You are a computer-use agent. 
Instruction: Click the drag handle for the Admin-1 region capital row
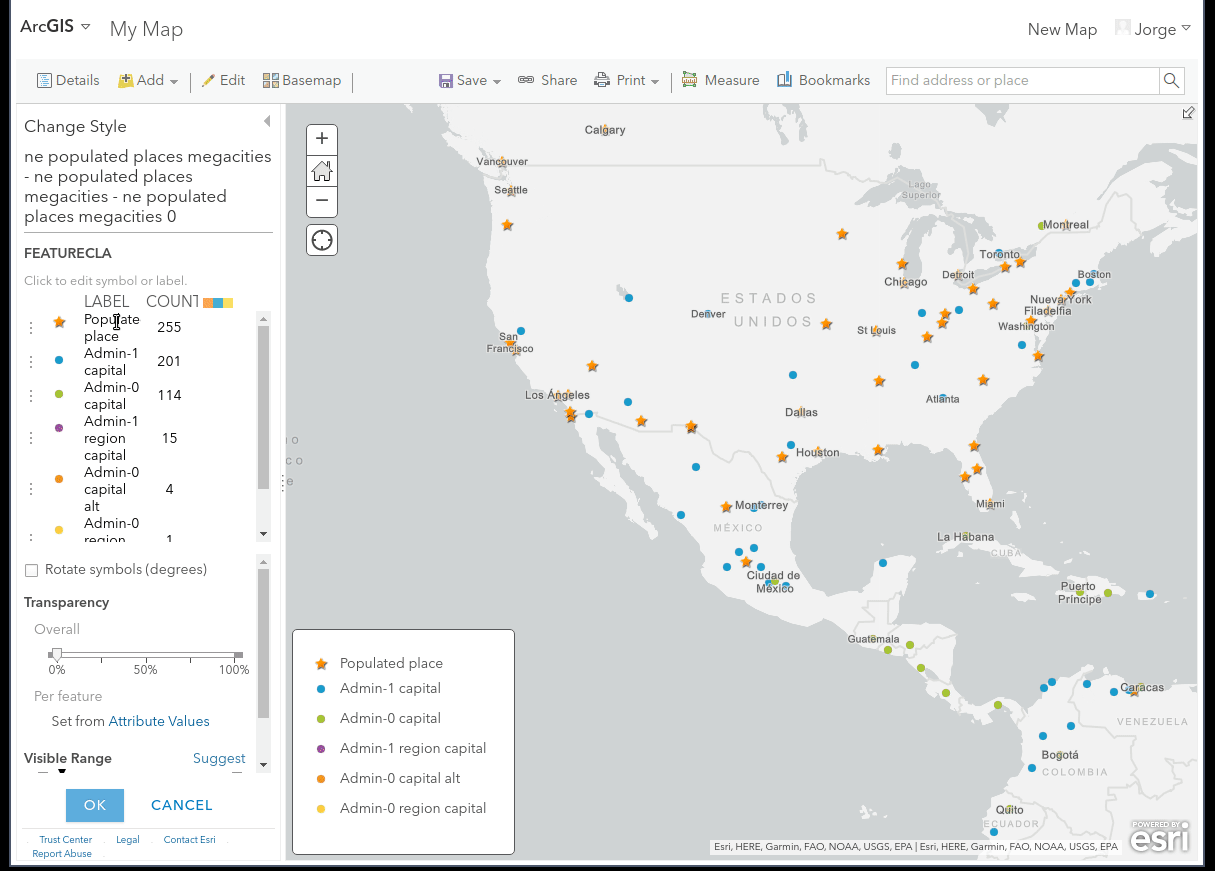click(x=31, y=438)
